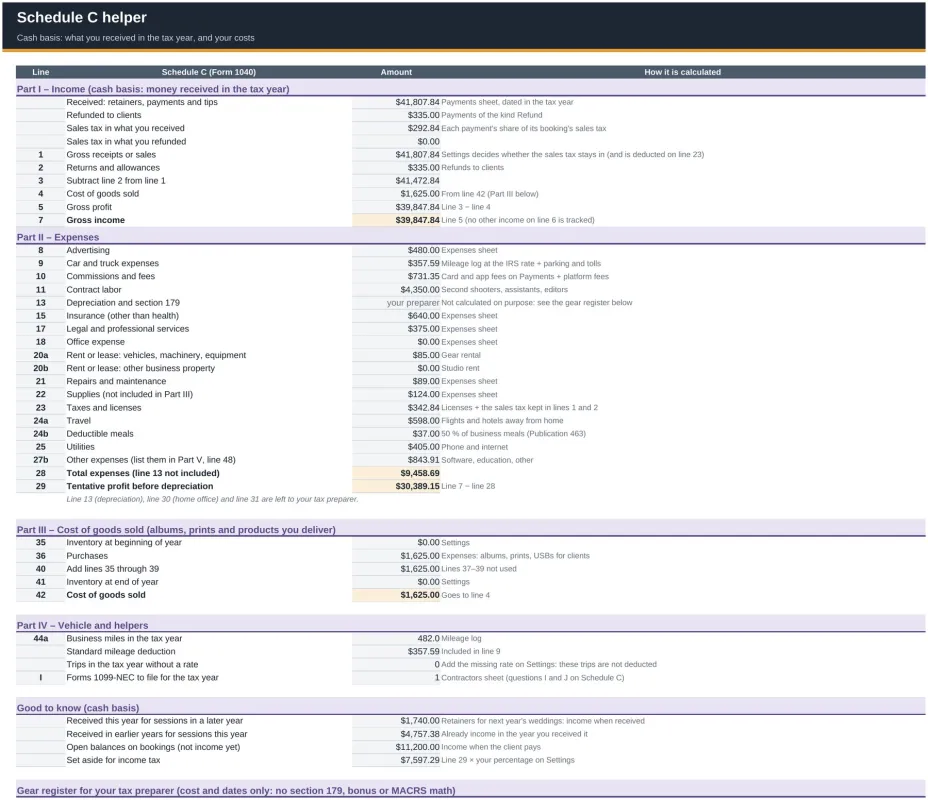Click the $598.00 Travel amount
Screen dimensions: 928x800
[x=423, y=421]
